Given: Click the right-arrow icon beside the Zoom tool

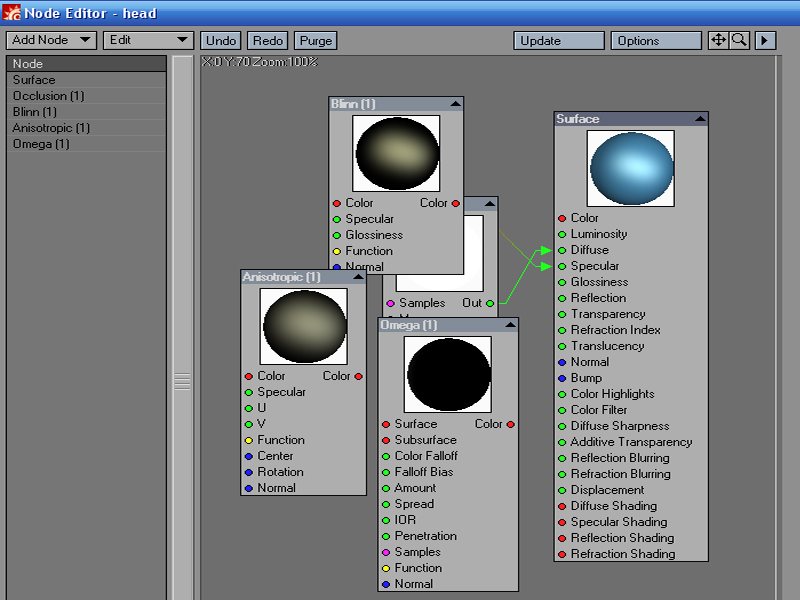Looking at the screenshot, I should pos(765,40).
